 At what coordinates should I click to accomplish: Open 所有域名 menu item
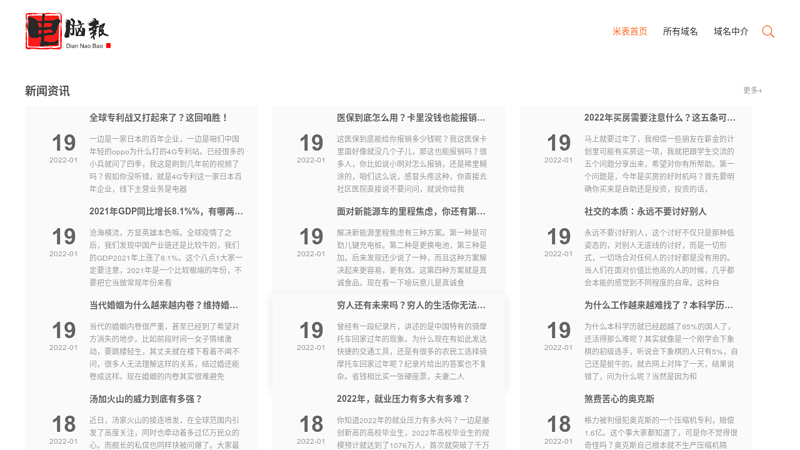coord(680,32)
